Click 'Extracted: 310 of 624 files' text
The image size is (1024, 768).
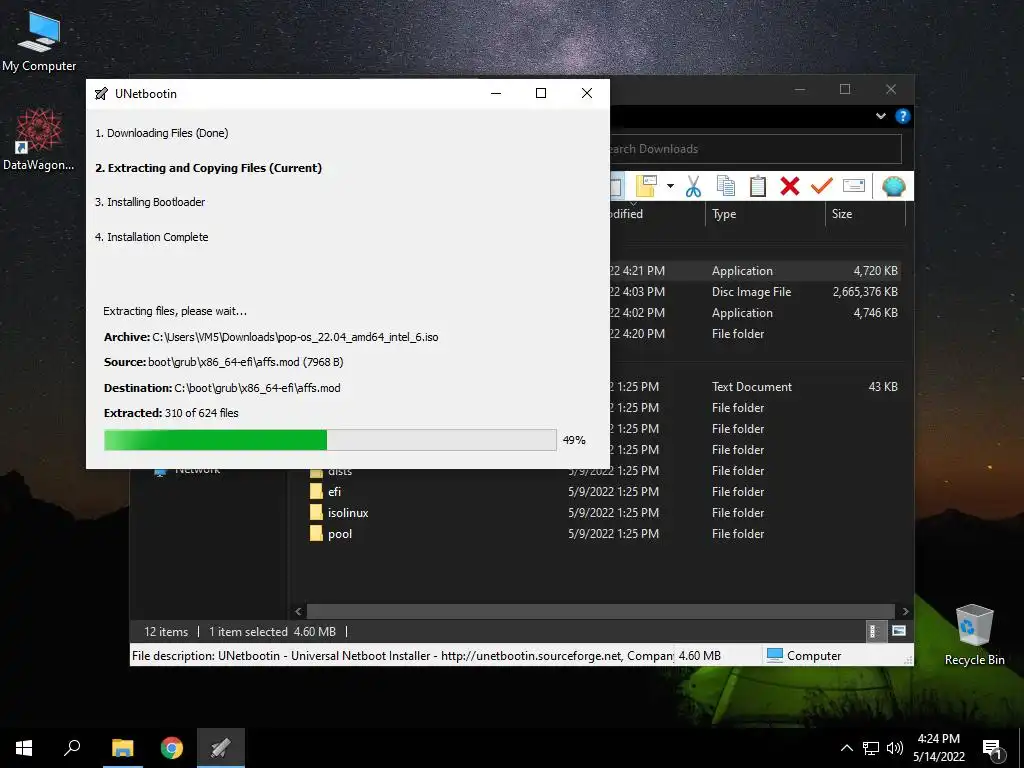[171, 413]
